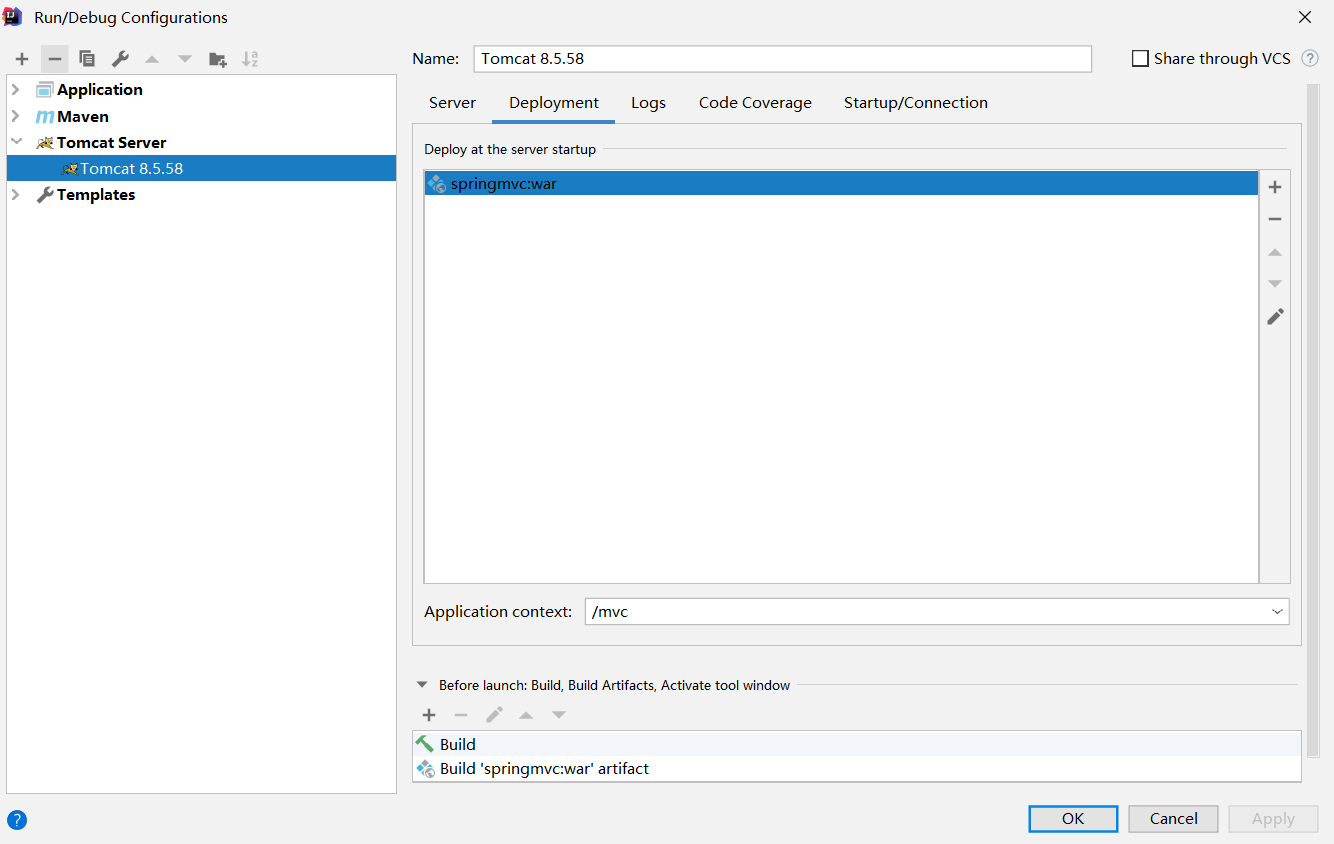The height and width of the screenshot is (844, 1334).
Task: Click the Cancel button
Action: pos(1174,819)
